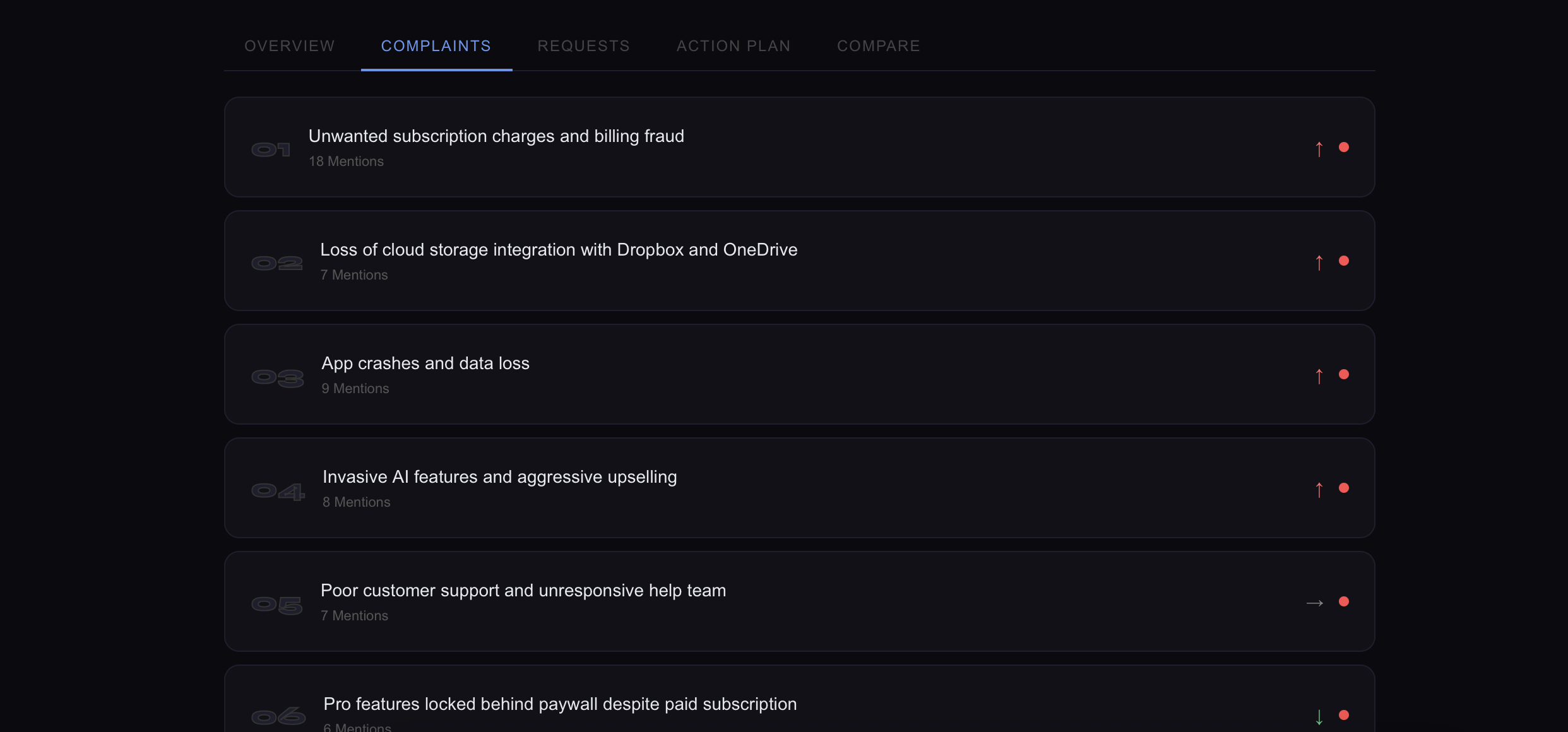Click the red dot on Pro features paywall row
Image resolution: width=1568 pixels, height=732 pixels.
pyautogui.click(x=1344, y=715)
